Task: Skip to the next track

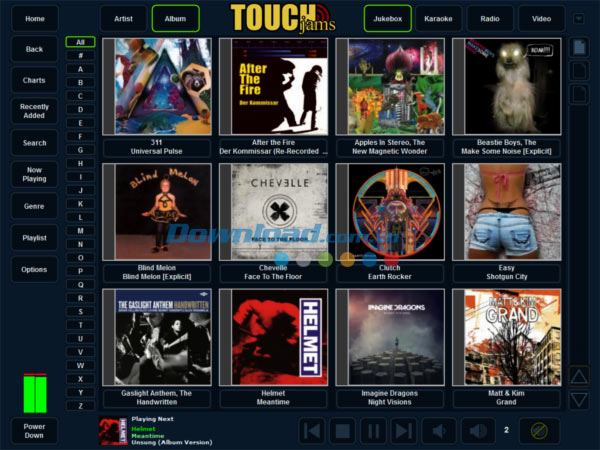Action: (403, 431)
